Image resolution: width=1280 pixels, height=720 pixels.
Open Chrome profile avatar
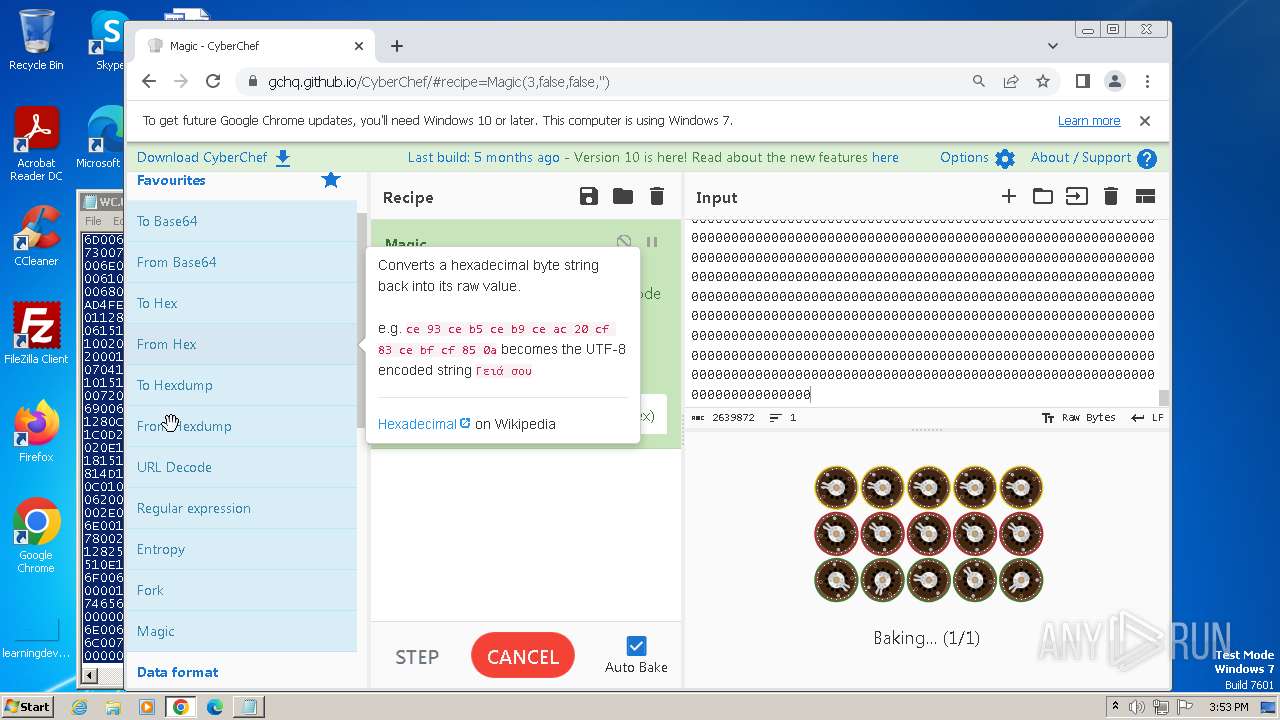(x=1115, y=82)
